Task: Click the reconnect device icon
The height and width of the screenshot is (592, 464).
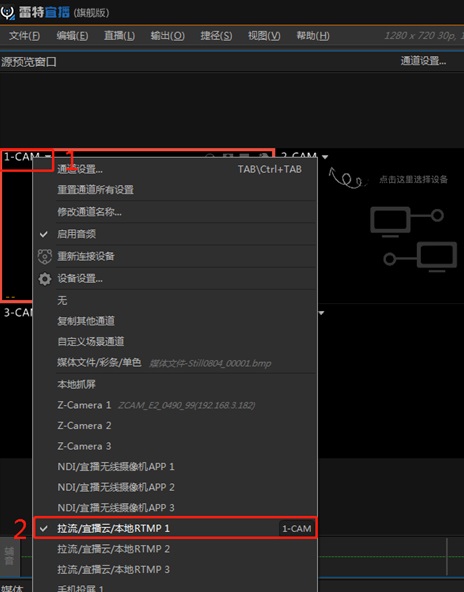Action: [45, 256]
